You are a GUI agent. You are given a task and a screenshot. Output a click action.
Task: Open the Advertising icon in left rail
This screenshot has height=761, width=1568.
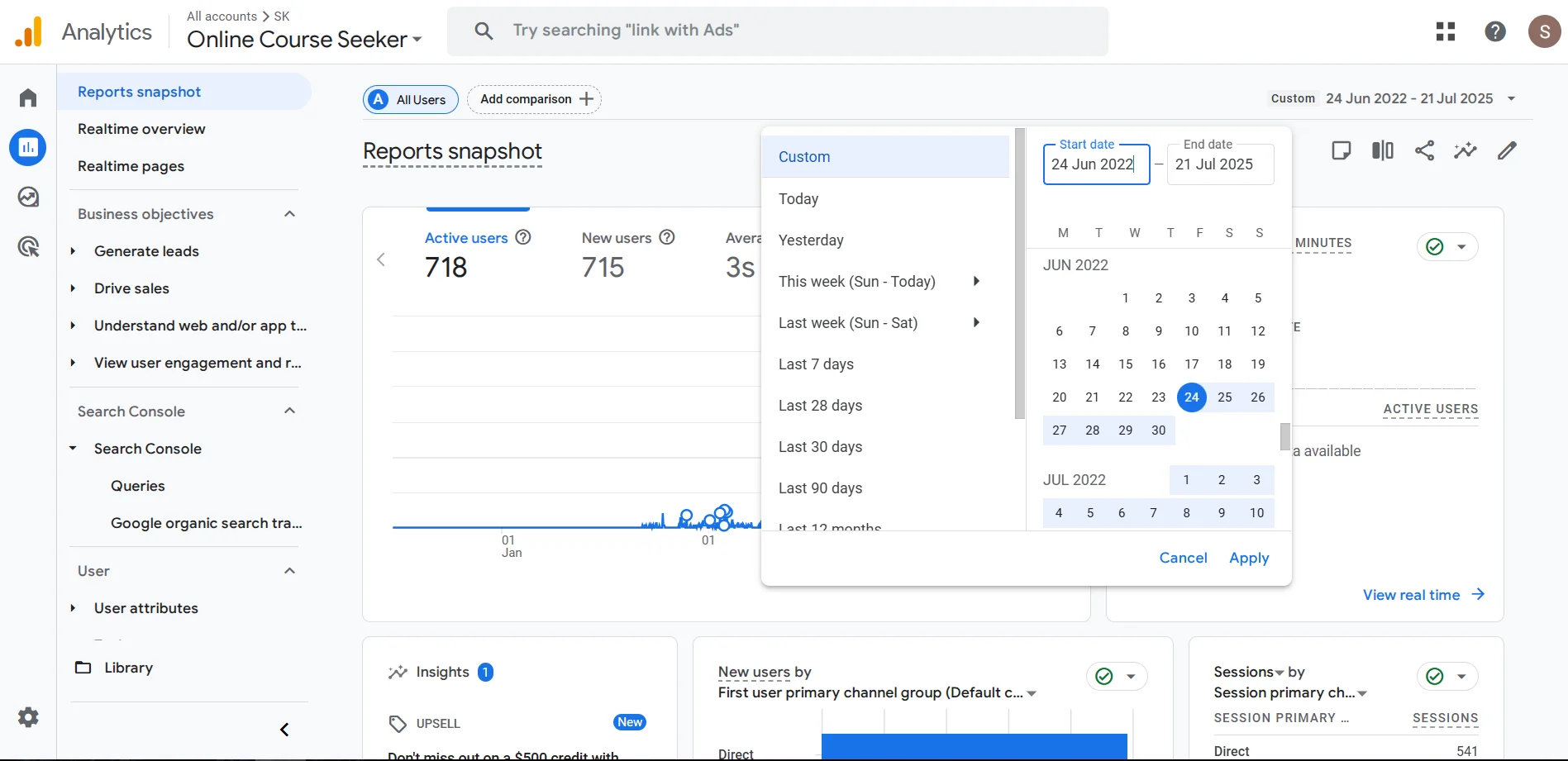point(28,246)
